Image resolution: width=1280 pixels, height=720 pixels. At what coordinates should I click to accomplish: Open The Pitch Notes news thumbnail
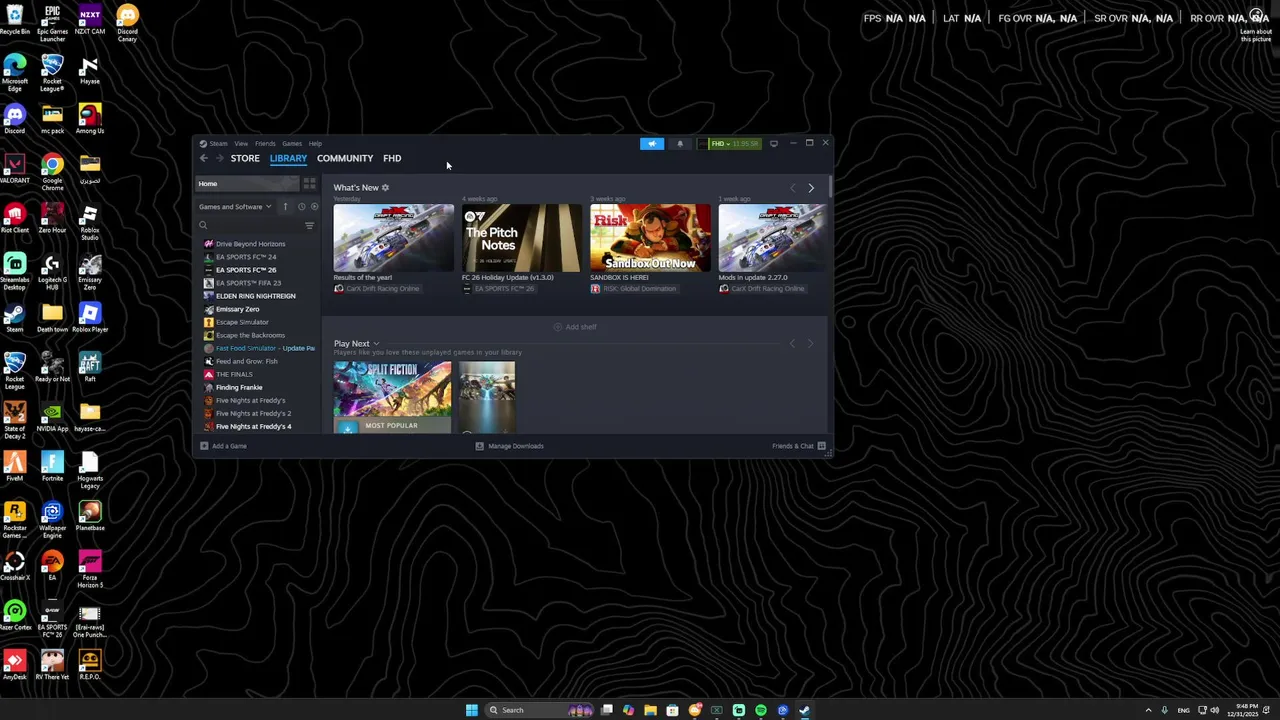point(521,238)
